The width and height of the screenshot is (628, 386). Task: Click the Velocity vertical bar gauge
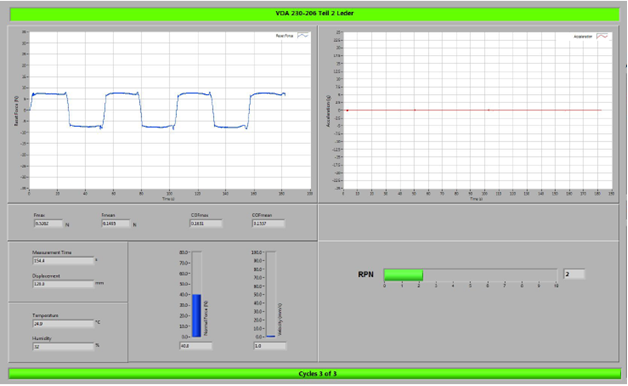tap(271, 294)
